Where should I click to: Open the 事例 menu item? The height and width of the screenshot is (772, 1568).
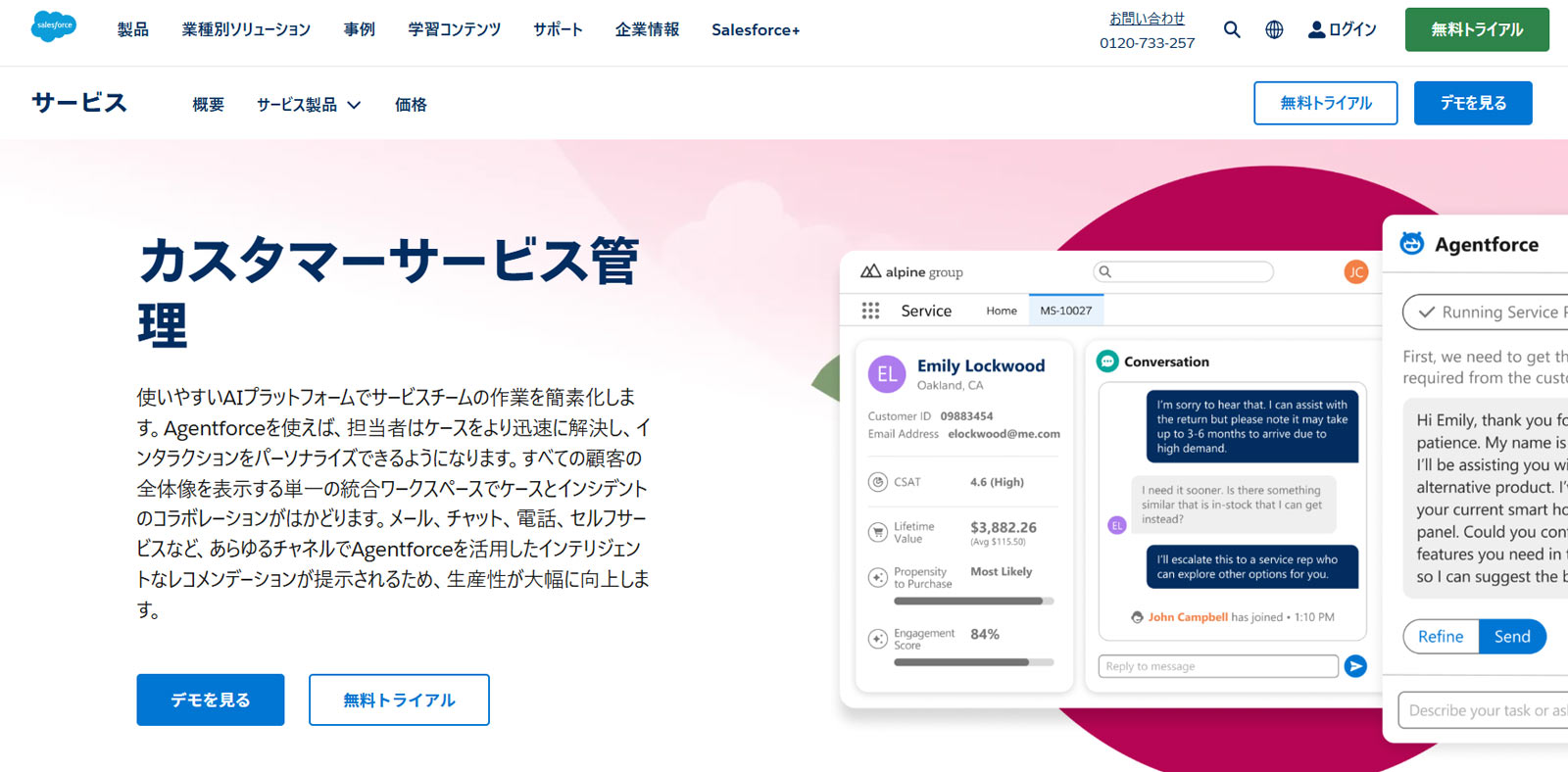pyautogui.click(x=360, y=29)
